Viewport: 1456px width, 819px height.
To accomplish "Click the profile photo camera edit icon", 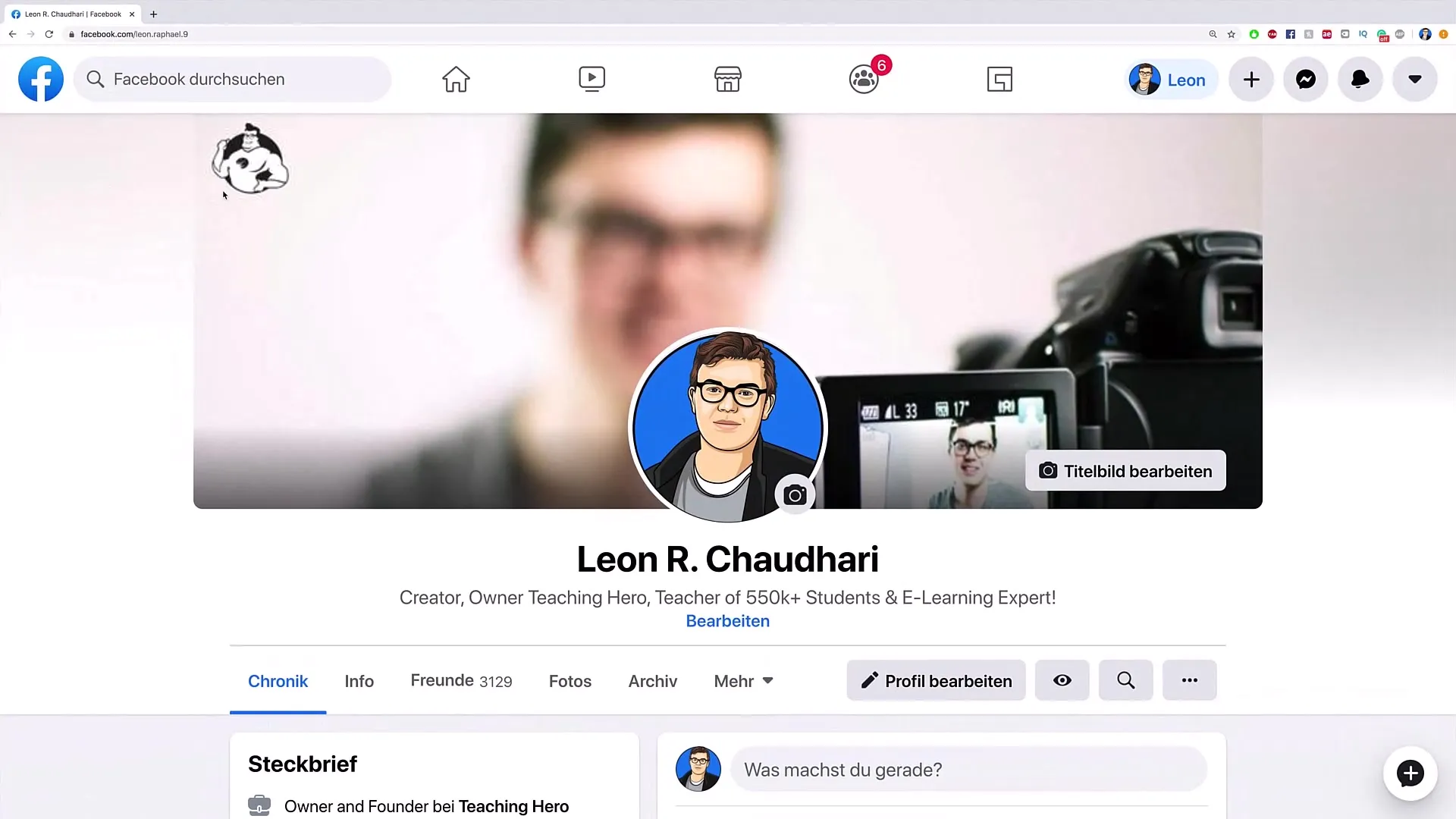I will tap(796, 495).
